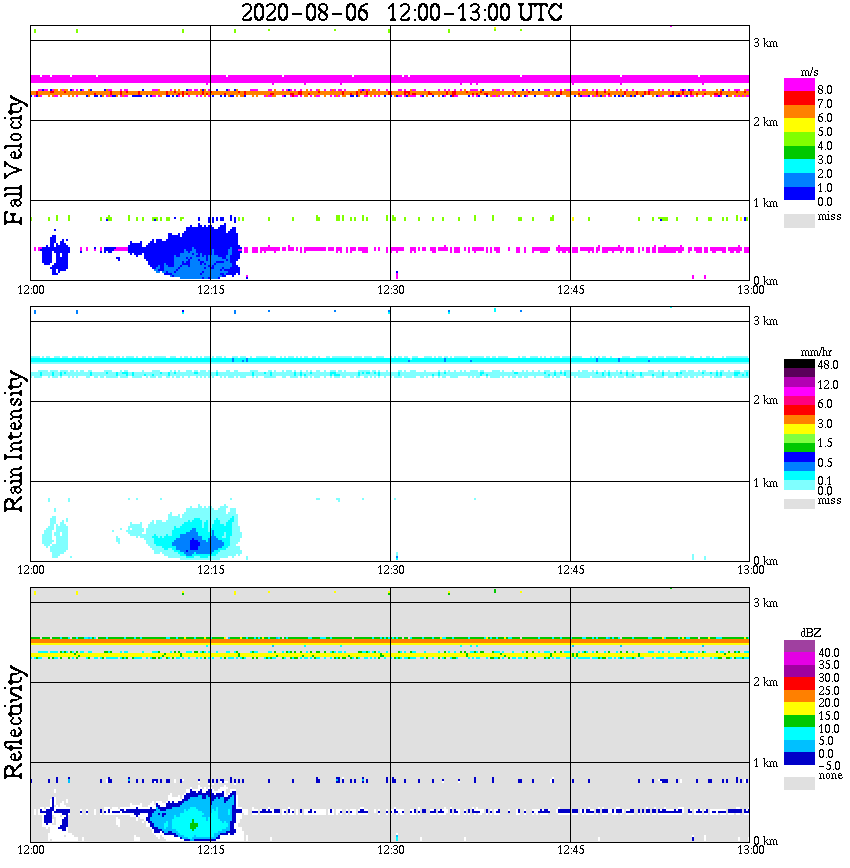The width and height of the screenshot is (850, 868).
Task: Click the black 48.0 mm/hr legend swatch
Action: 799,364
